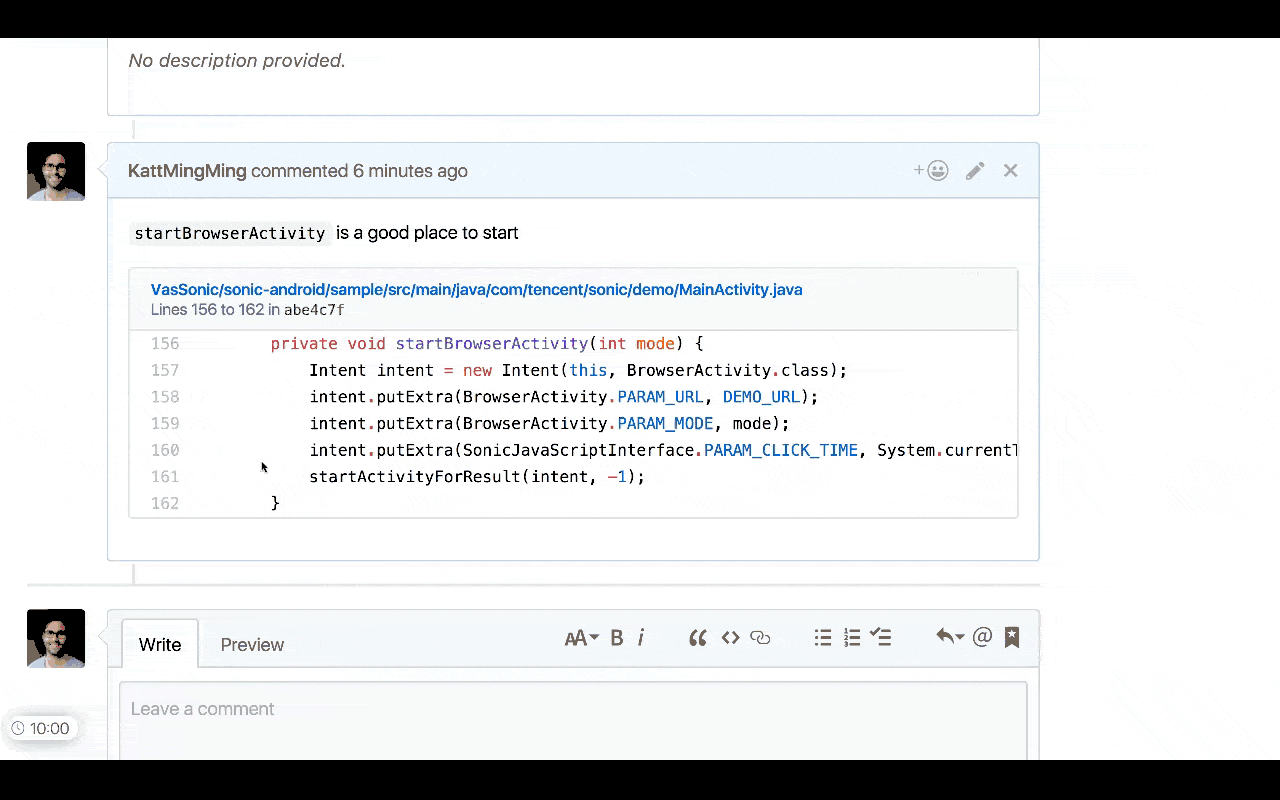Edit KattMingMing's comment with the pencil icon
The image size is (1280, 800).
(x=975, y=170)
